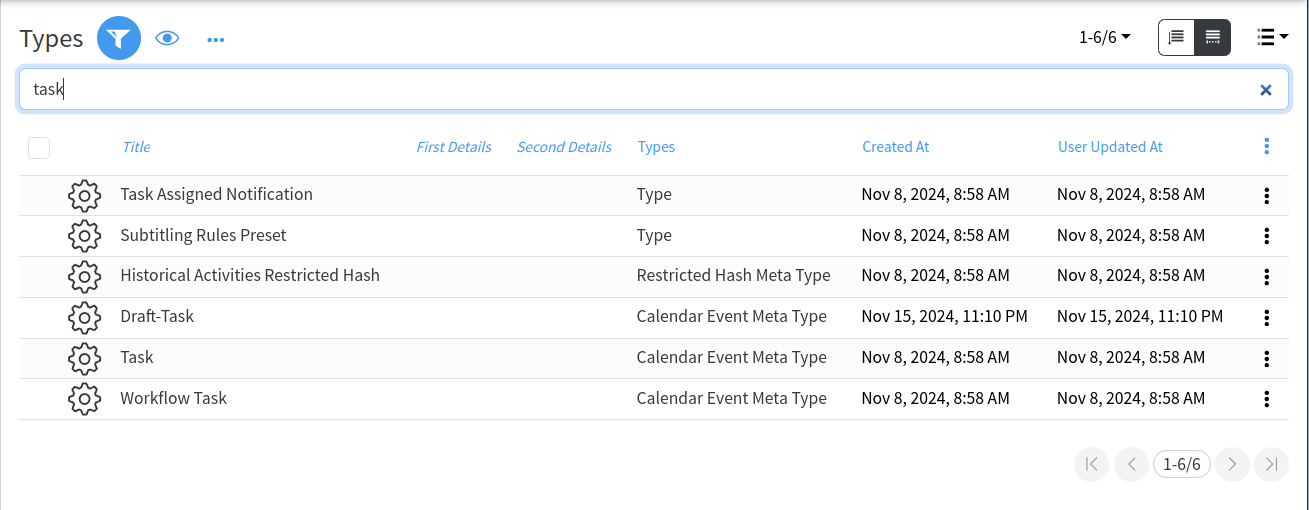Viewport: 1309px width, 510px height.
Task: Open the bottom 1-6/6 page range selector
Action: (1181, 464)
